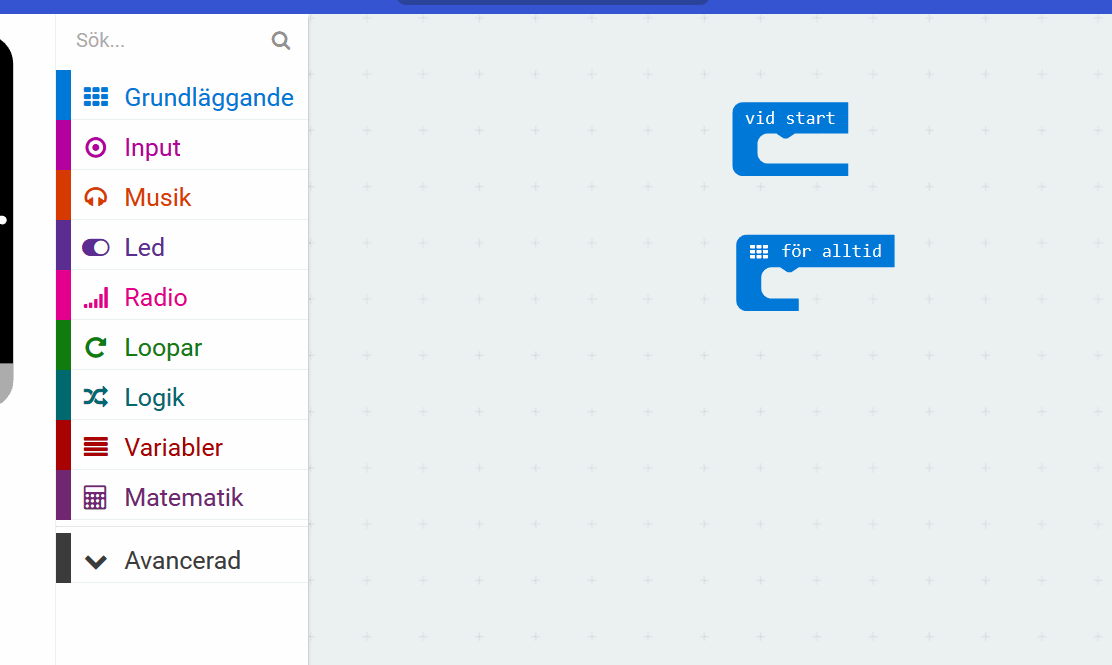This screenshot has height=665, width=1112.
Task: Click the Led toggle icon
Action: (x=96, y=247)
